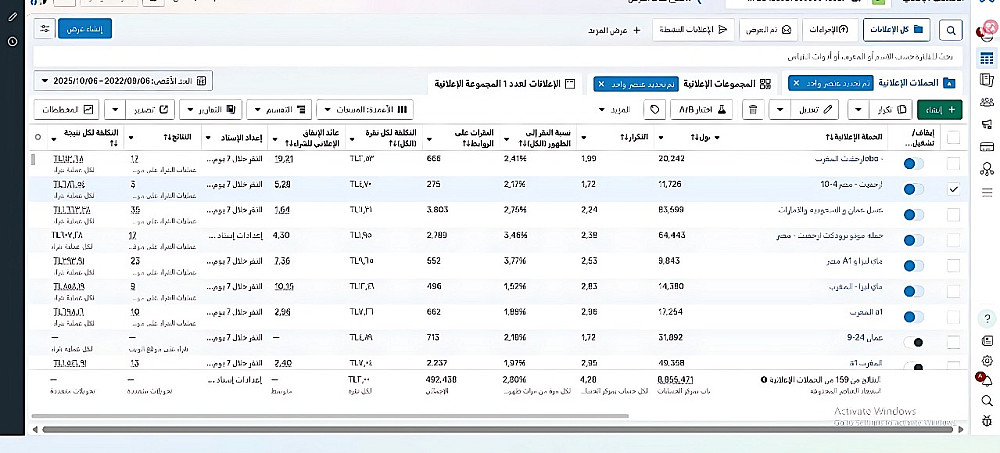Uncheck the checkbox of row with 11,726 reach
1000x453 pixels.
point(953,189)
